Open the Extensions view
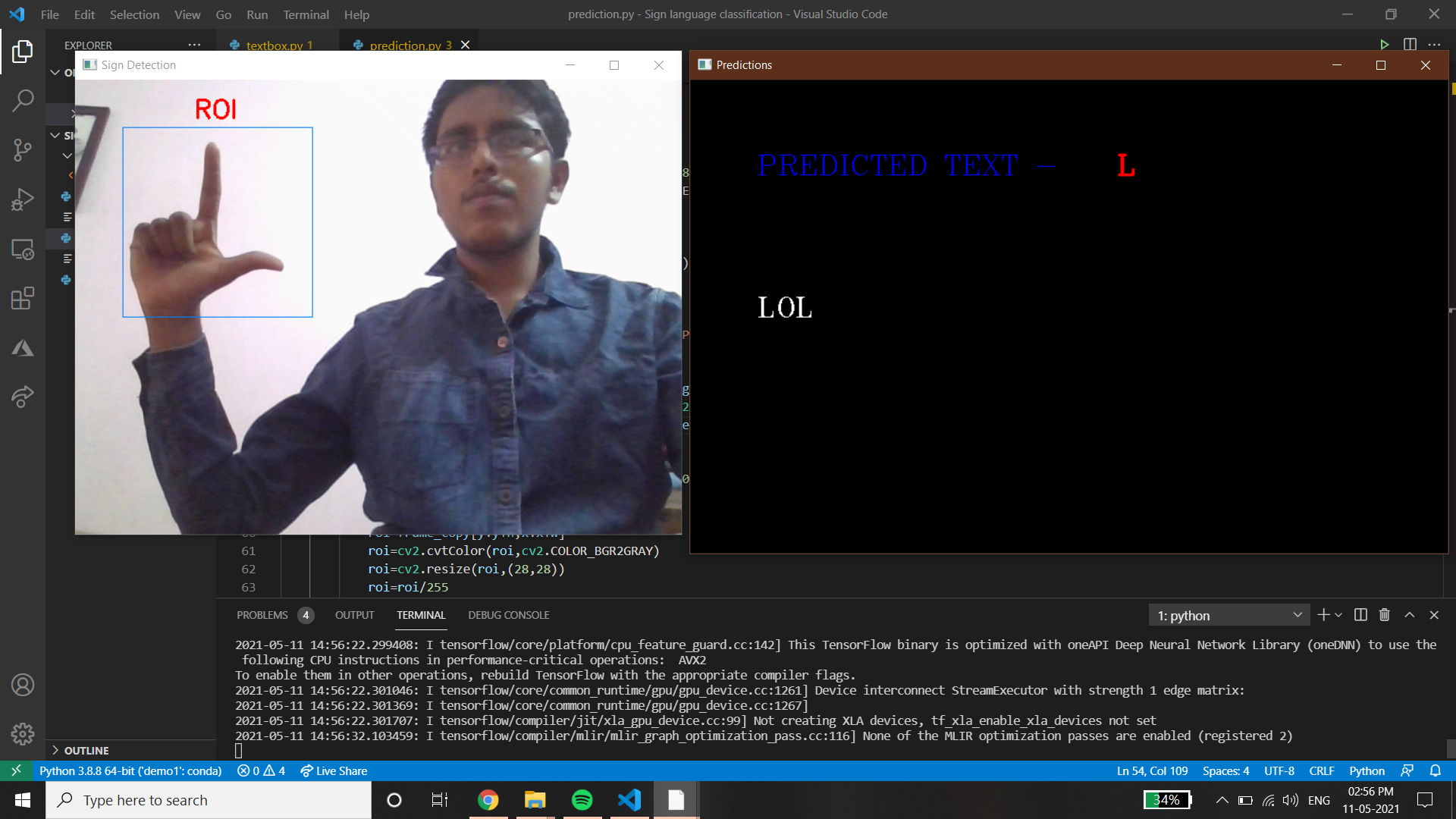 [23, 298]
